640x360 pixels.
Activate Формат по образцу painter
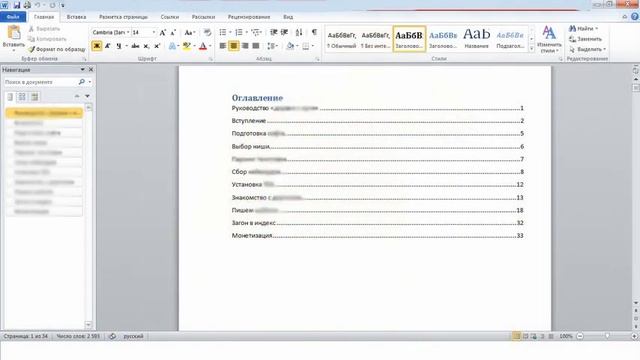(57, 49)
